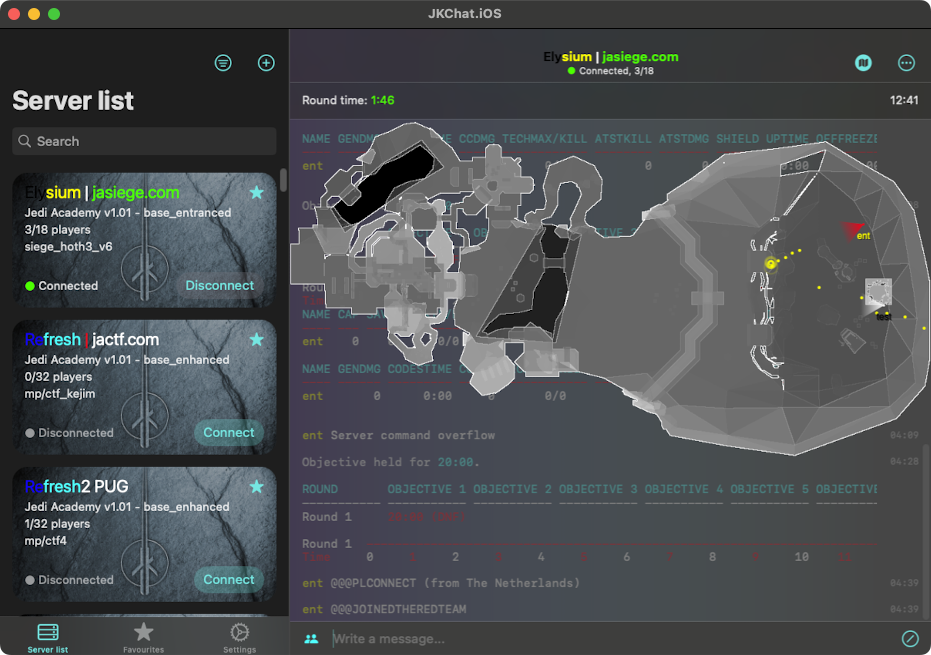Click mp/ctf4 map name text
Image resolution: width=931 pixels, height=655 pixels.
pyautogui.click(x=45, y=541)
